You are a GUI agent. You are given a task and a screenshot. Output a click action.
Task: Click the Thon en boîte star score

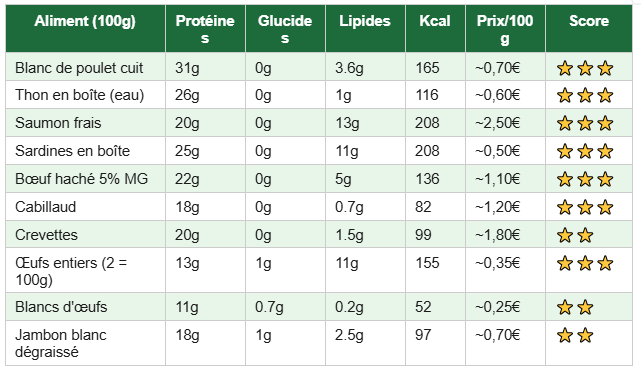click(585, 96)
